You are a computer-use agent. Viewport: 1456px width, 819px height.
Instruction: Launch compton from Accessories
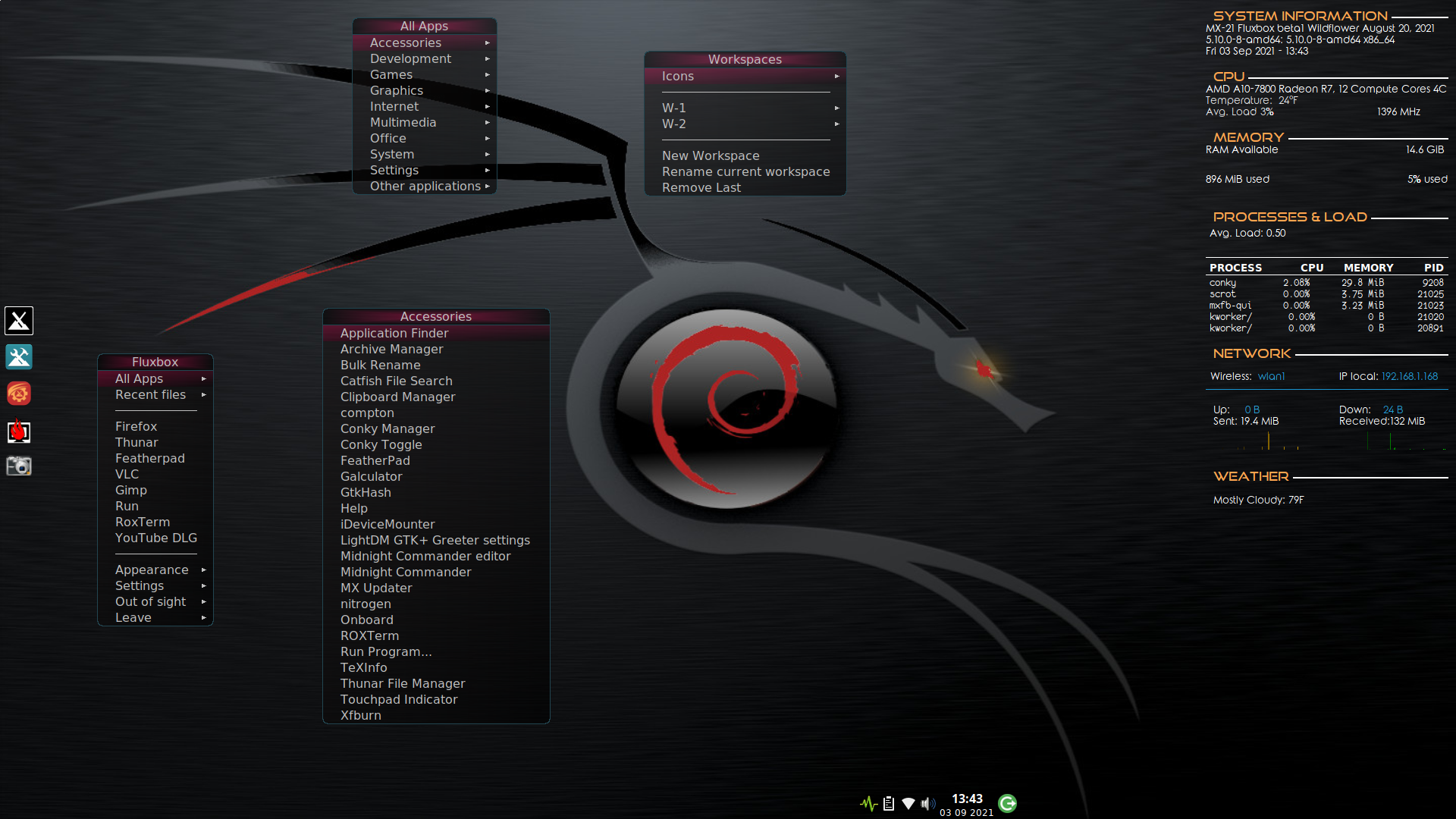click(x=436, y=413)
